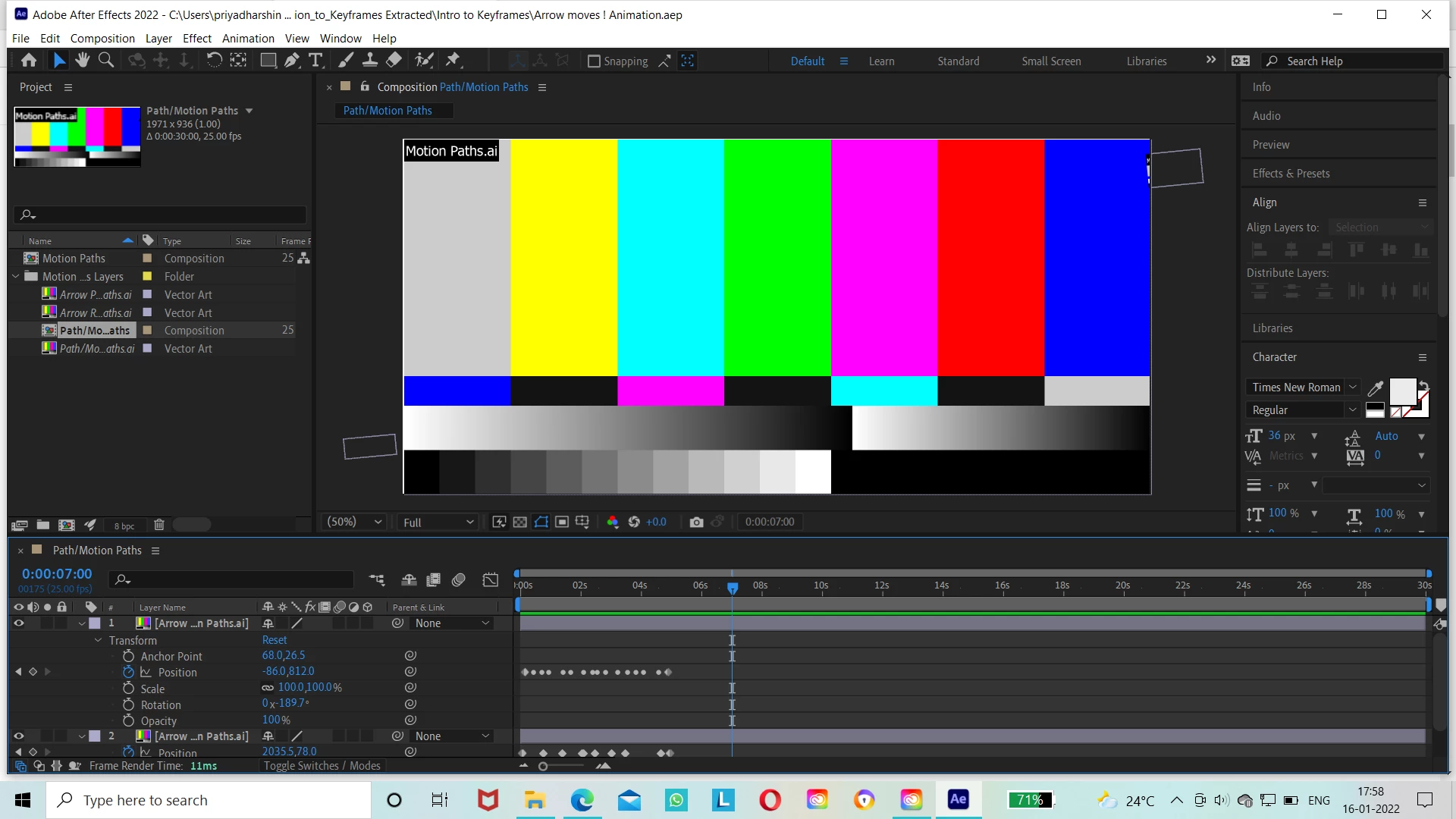Click the snapshot camera icon

tap(696, 522)
